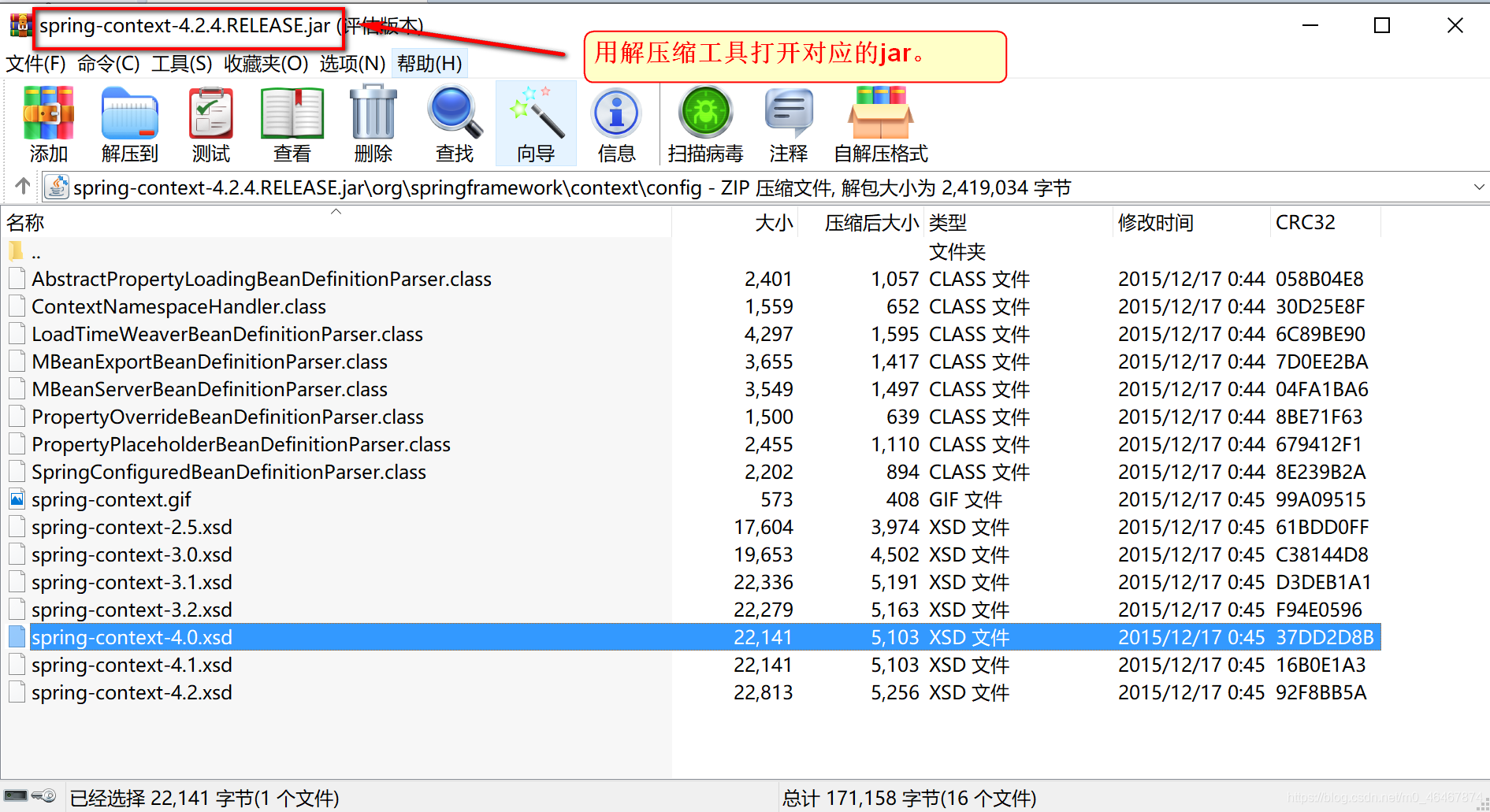Open the 命令(C) menu
Viewport: 1490px width, 812px height.
(109, 64)
